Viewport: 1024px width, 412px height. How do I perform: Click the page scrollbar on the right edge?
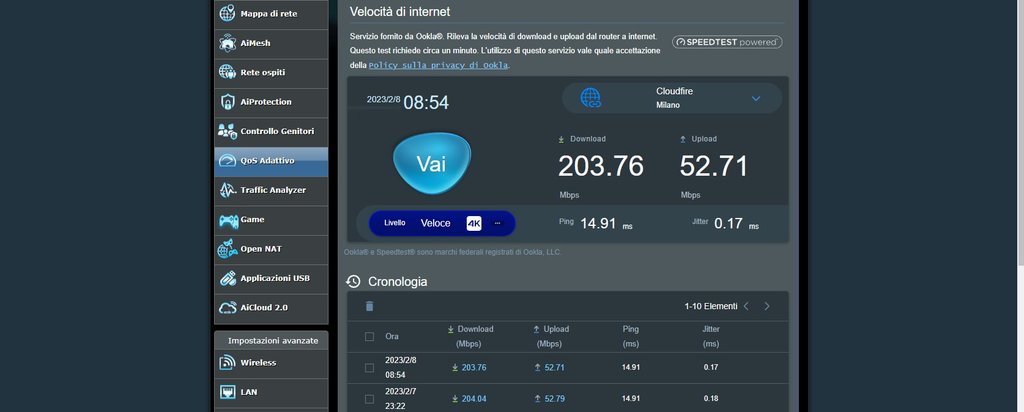[x=1020, y=131]
